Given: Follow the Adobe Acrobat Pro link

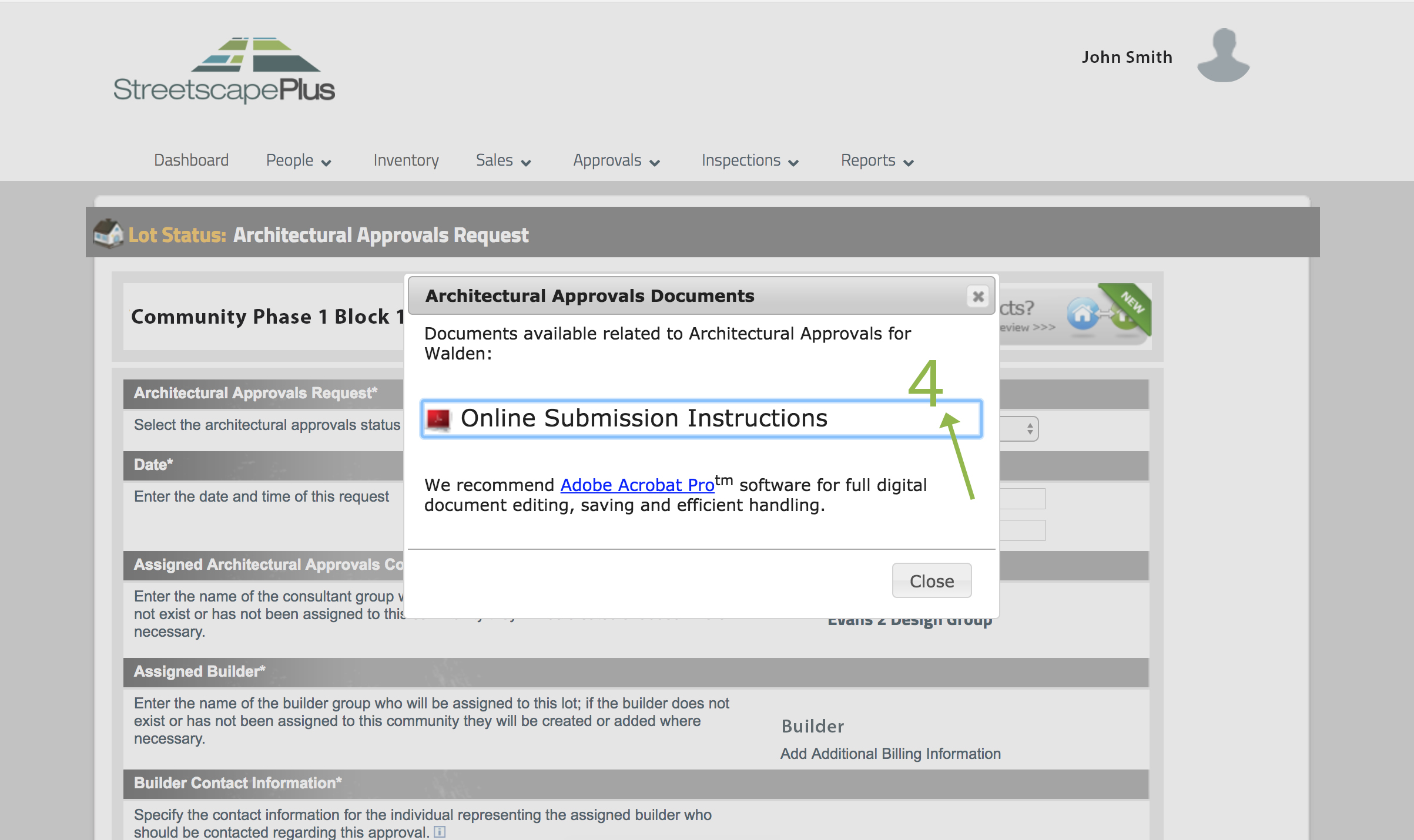Looking at the screenshot, I should coord(637,485).
